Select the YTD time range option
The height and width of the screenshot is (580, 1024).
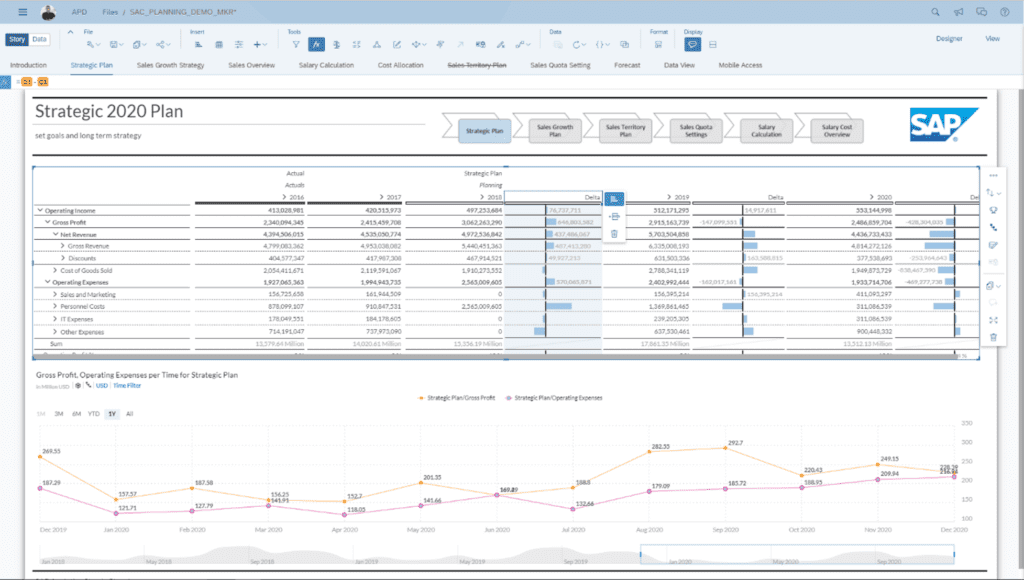(93, 413)
